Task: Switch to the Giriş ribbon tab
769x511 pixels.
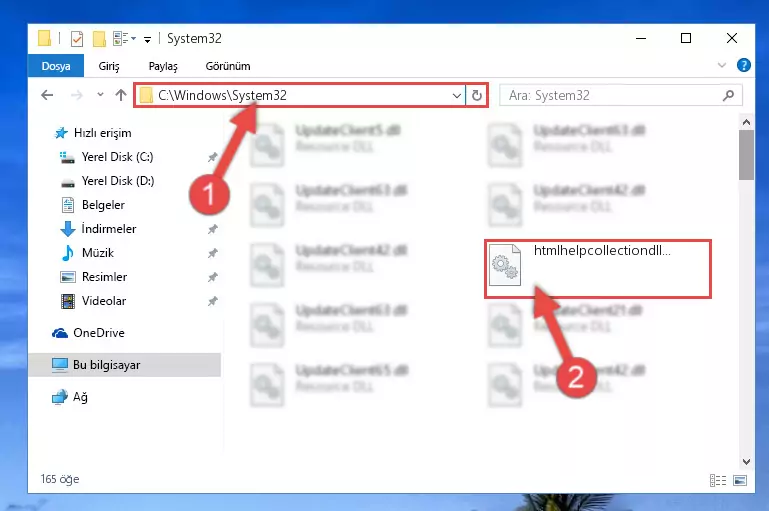Action: (x=109, y=66)
